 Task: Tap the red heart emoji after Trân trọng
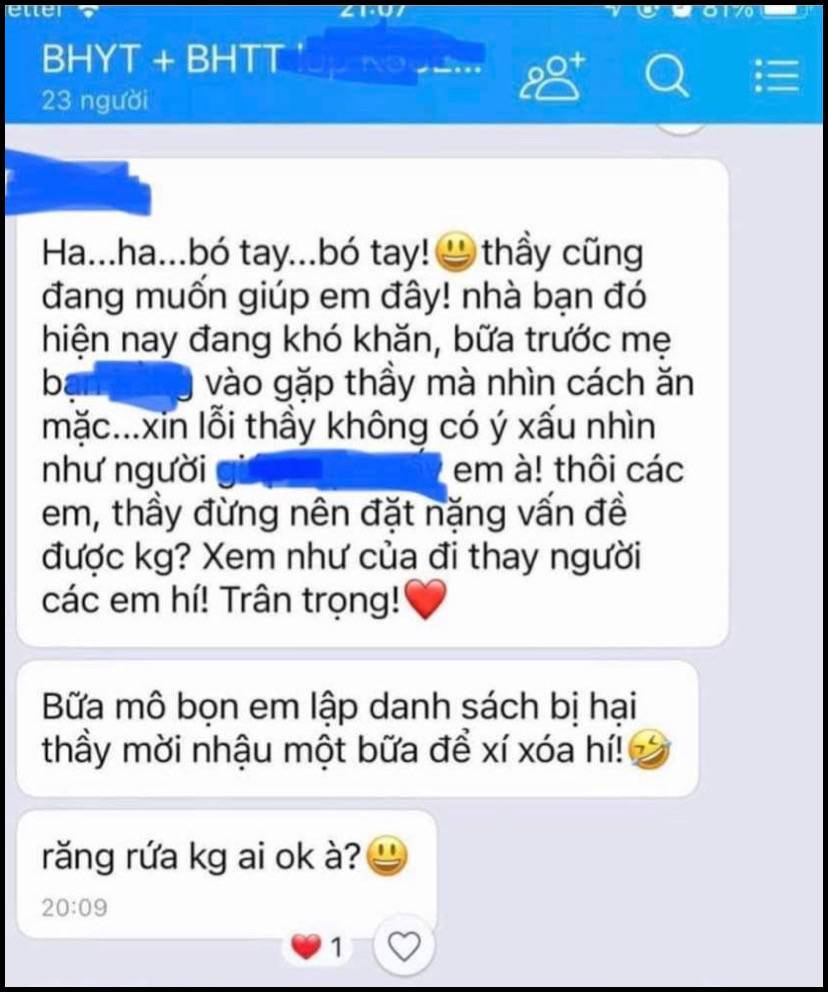(425, 600)
